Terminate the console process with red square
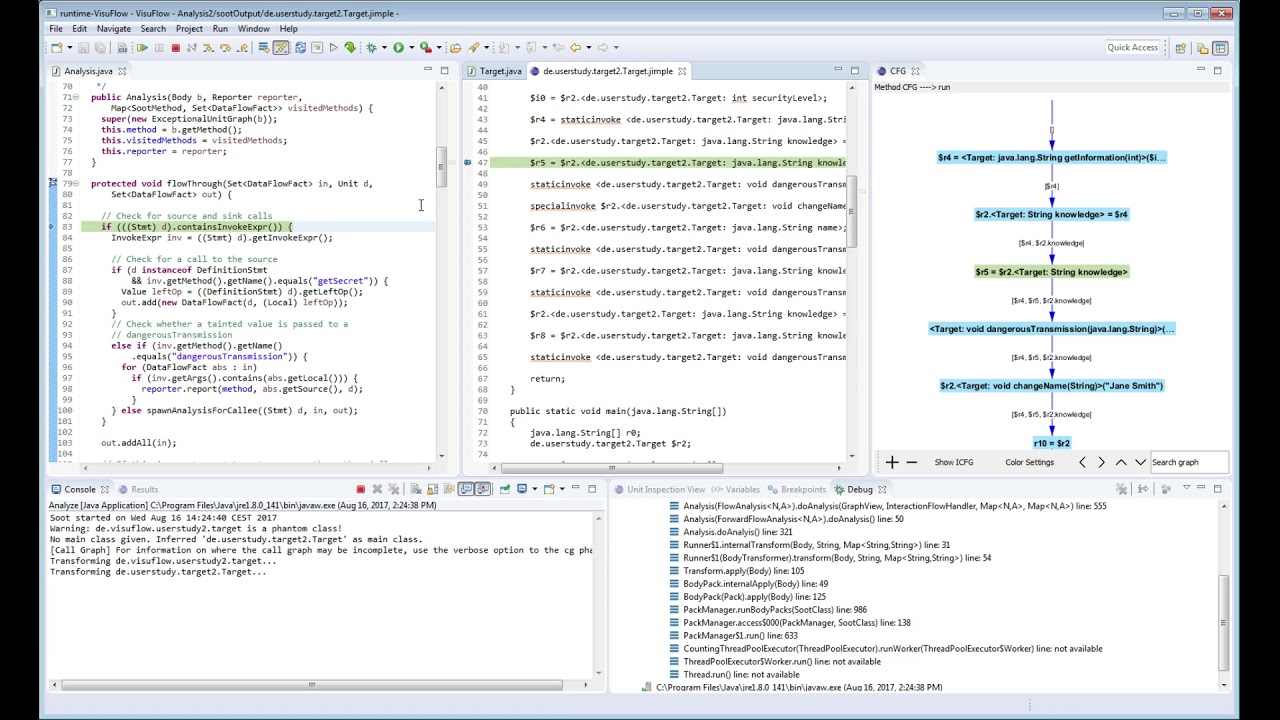Screen dimensions: 1280x720 tap(361, 489)
